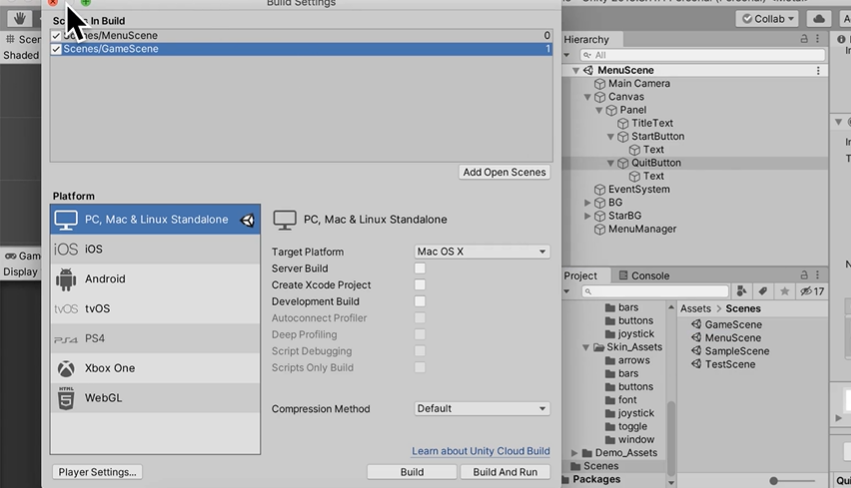The height and width of the screenshot is (488, 851).
Task: Click the Build button
Action: [412, 472]
